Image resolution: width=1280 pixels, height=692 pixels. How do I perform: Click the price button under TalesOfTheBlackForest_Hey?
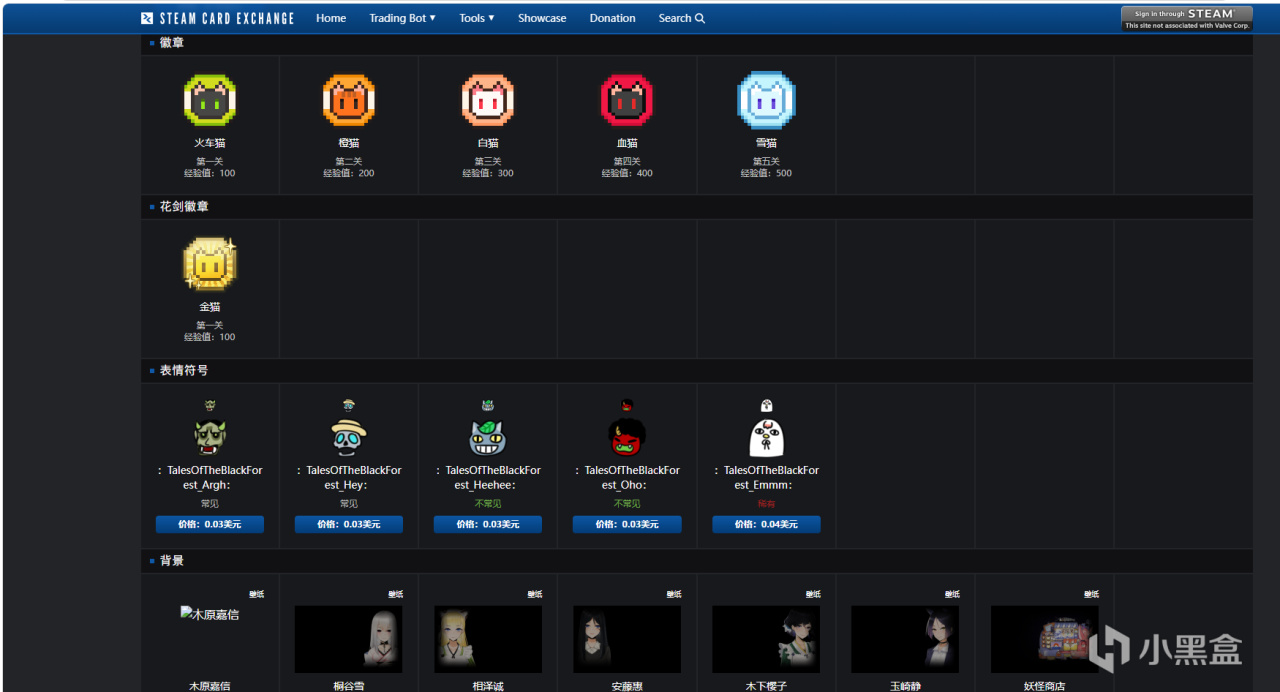tap(348, 524)
